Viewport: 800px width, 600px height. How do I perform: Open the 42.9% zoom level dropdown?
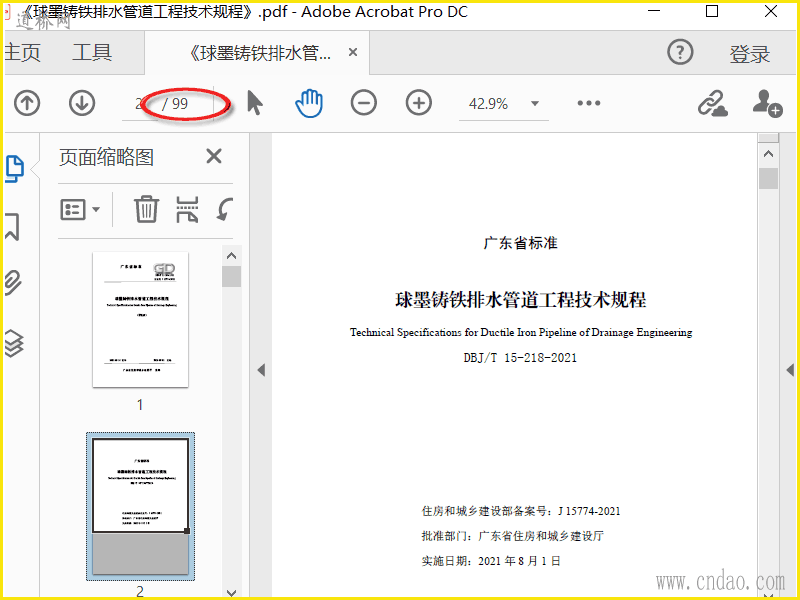(535, 104)
